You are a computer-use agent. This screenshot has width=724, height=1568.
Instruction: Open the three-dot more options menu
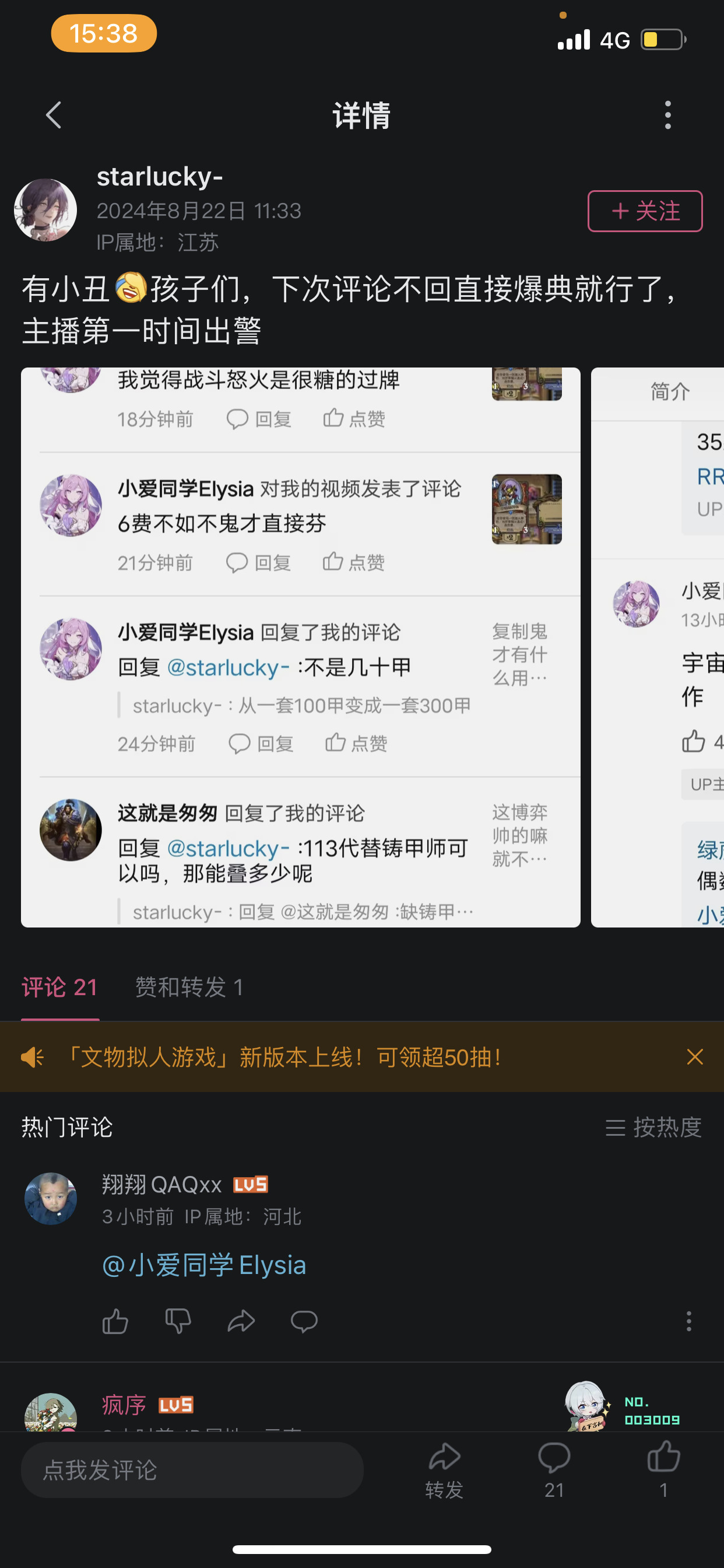(x=667, y=115)
